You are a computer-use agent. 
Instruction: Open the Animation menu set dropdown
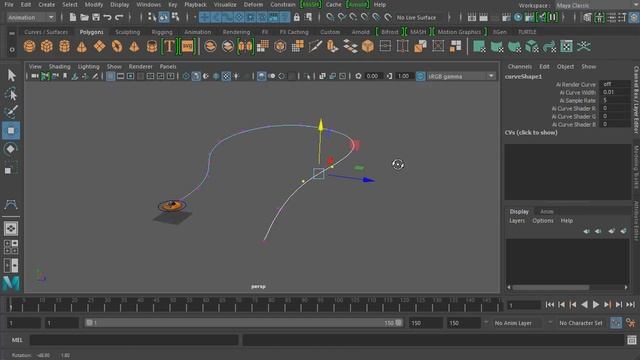click(31, 17)
